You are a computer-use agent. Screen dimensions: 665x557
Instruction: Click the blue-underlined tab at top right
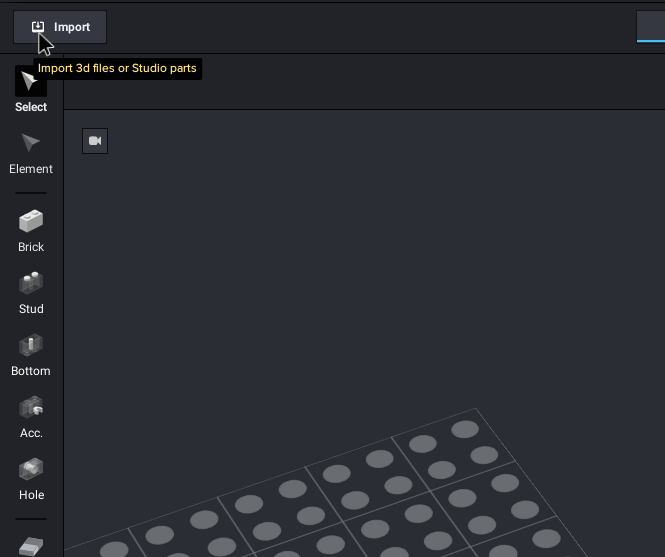[651, 27]
